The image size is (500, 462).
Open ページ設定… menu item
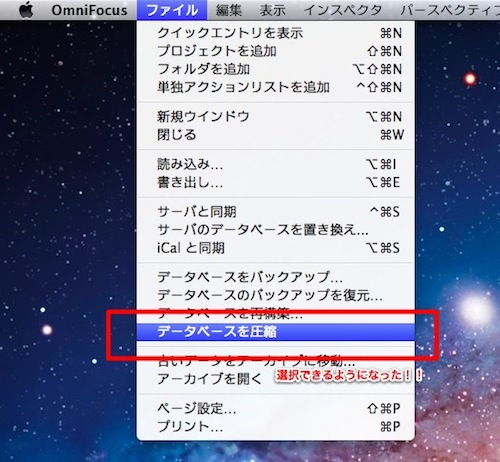276,408
